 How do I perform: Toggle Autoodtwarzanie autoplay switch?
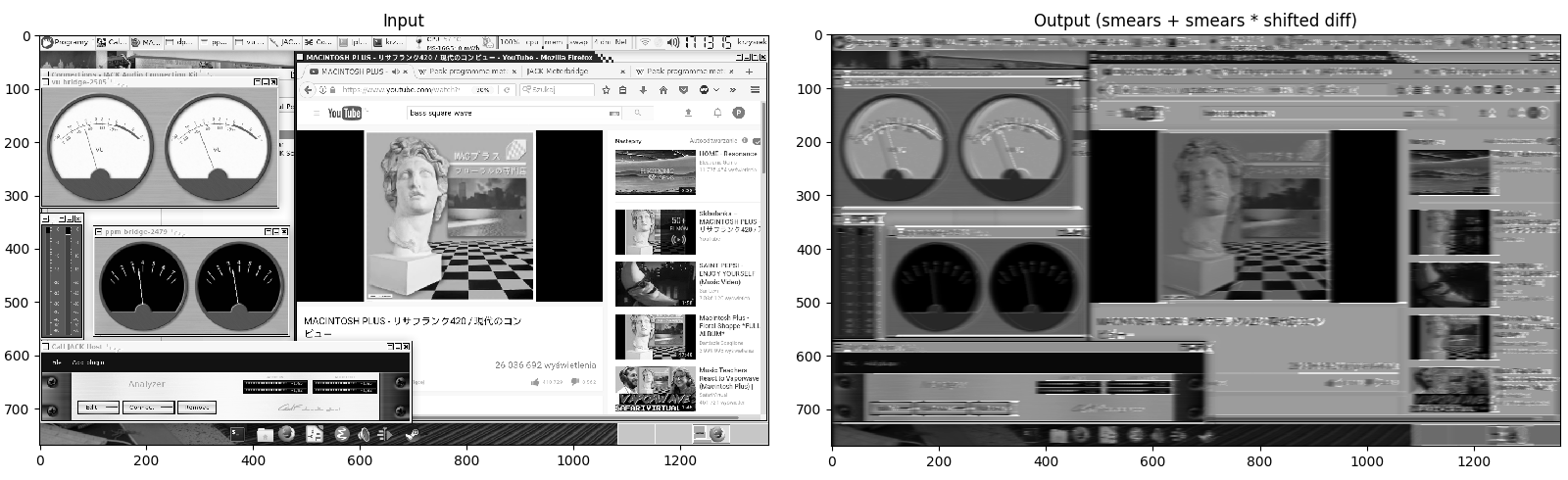point(757,140)
